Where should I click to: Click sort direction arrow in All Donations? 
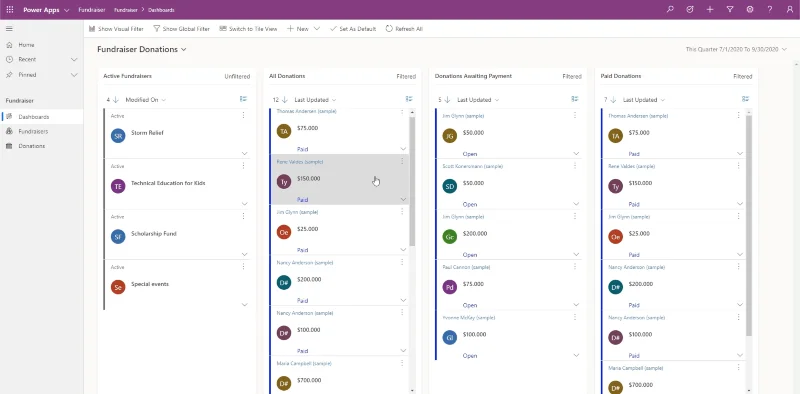click(284, 100)
